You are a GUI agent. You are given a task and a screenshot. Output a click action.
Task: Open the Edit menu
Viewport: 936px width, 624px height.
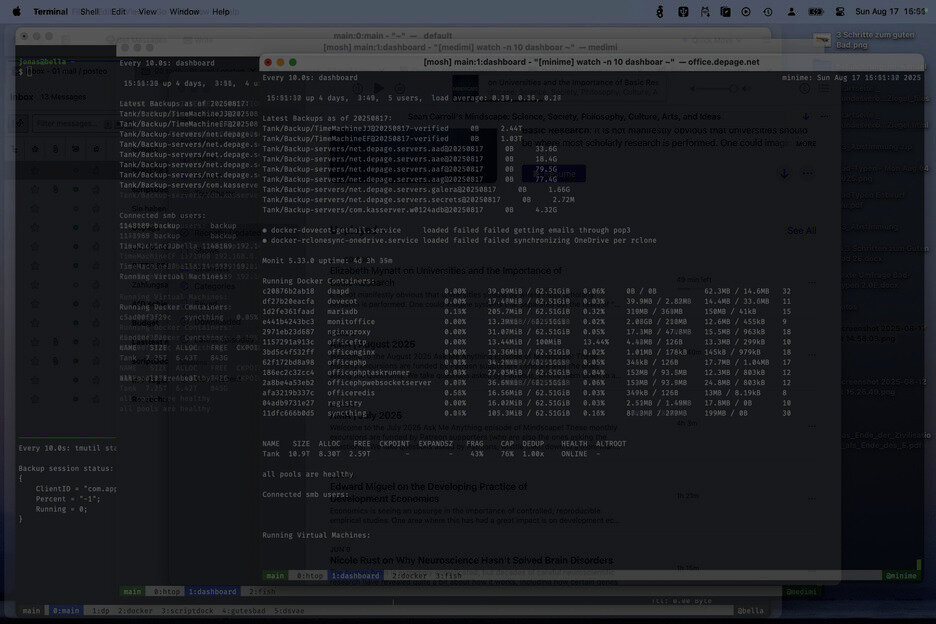[118, 11]
